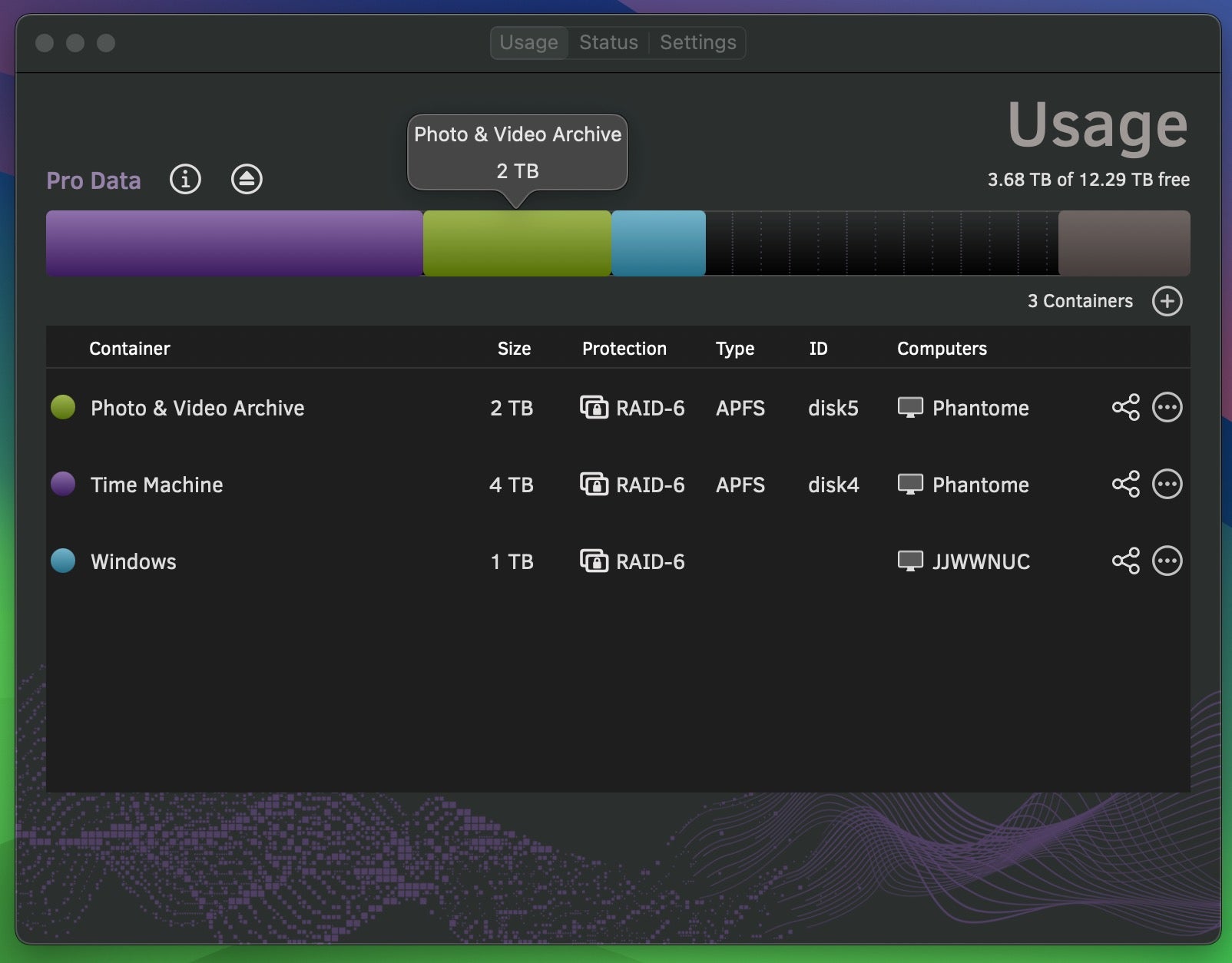Open the Settings tab

[x=697, y=42]
